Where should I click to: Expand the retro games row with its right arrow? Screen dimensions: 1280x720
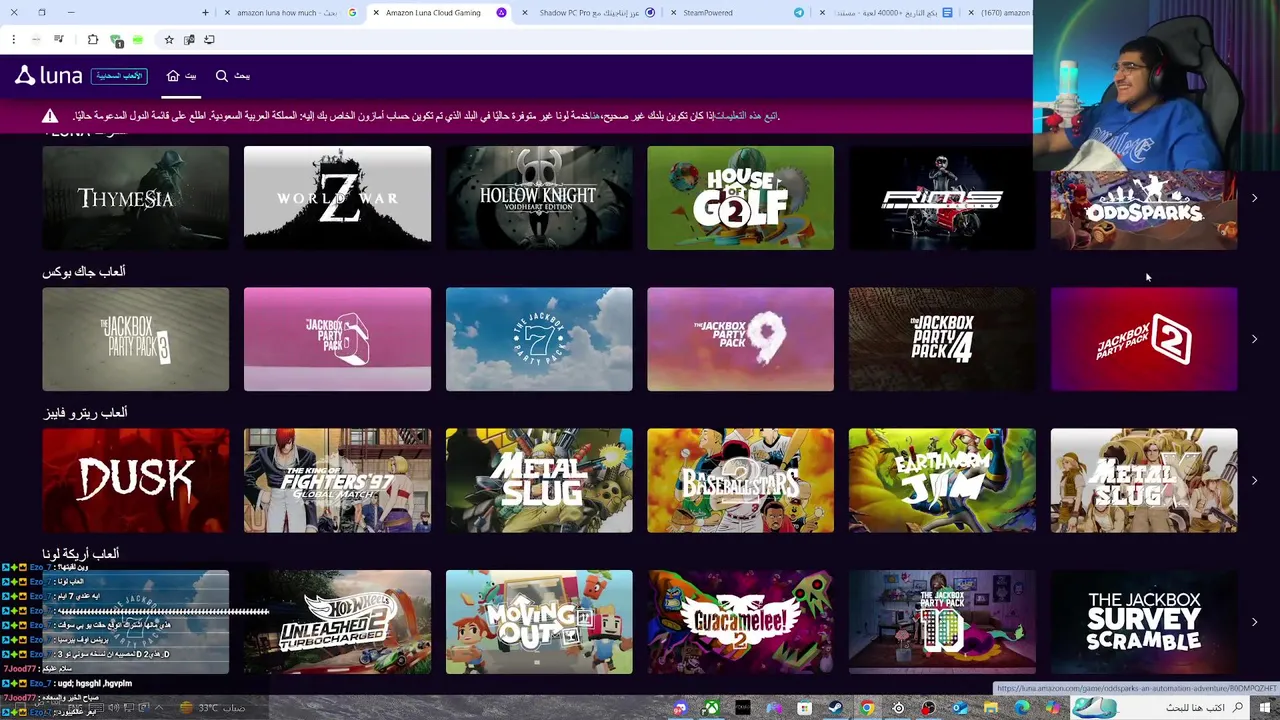(1254, 480)
